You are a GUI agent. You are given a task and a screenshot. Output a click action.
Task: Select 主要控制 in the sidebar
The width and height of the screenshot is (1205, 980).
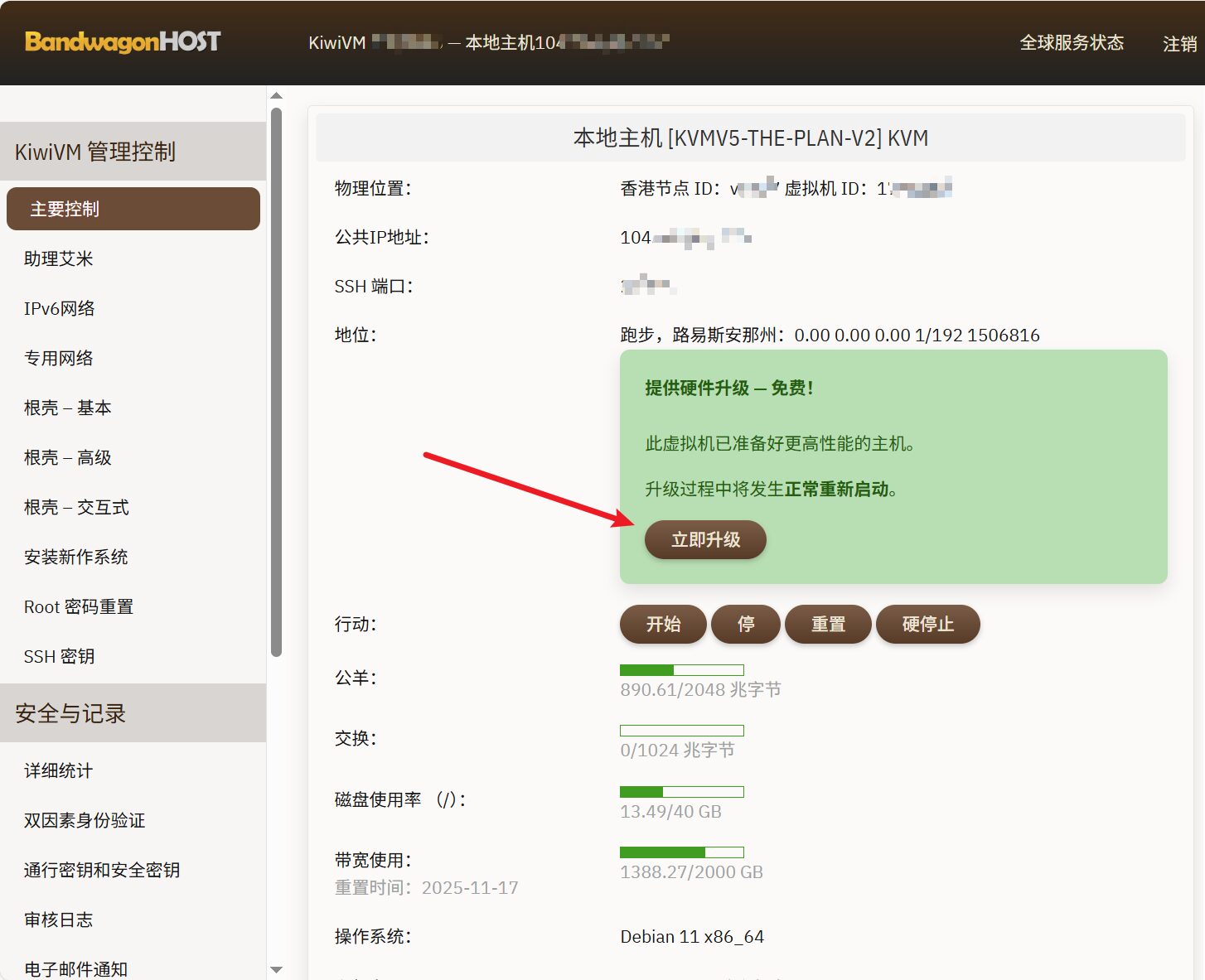(133, 209)
